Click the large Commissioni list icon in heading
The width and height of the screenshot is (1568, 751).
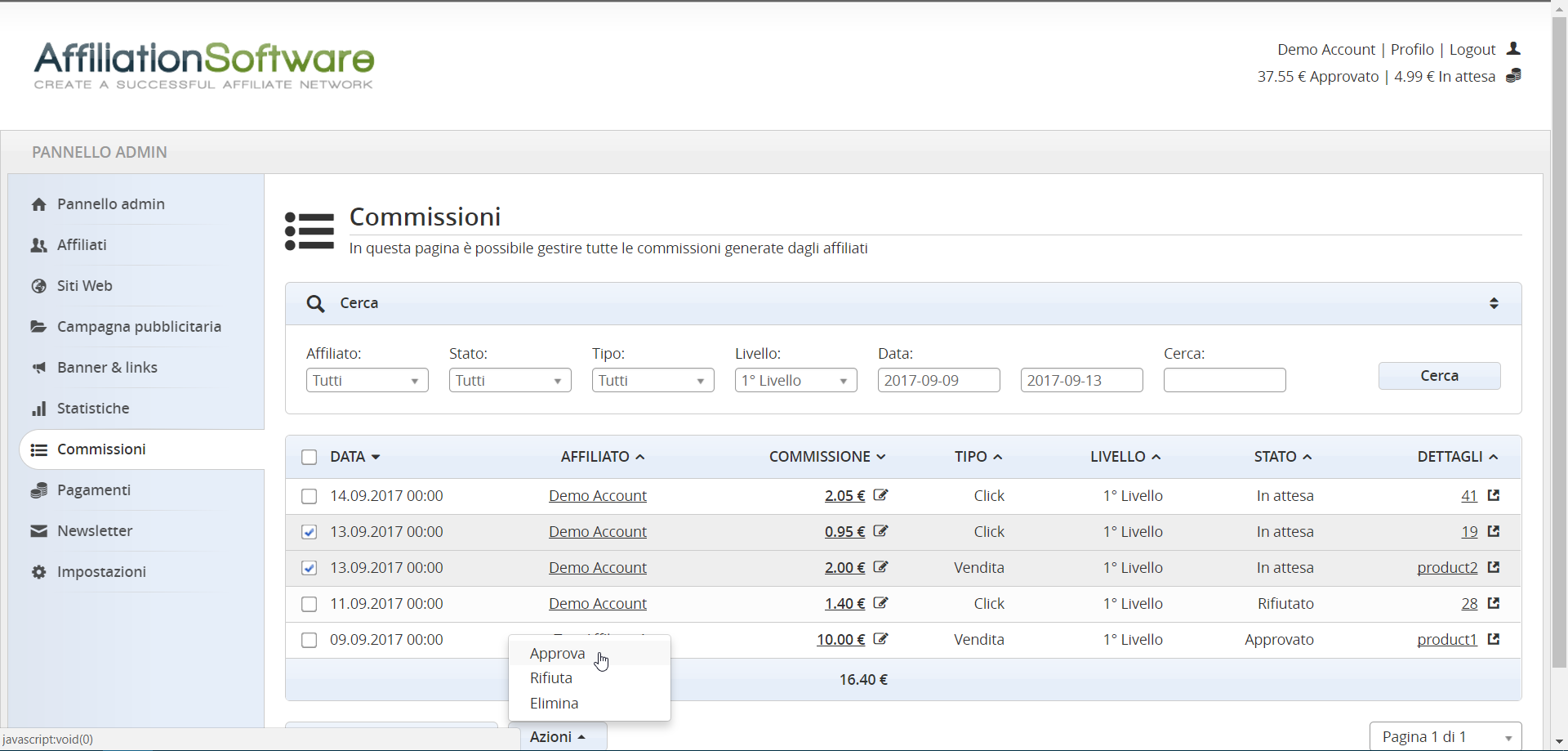coord(310,231)
